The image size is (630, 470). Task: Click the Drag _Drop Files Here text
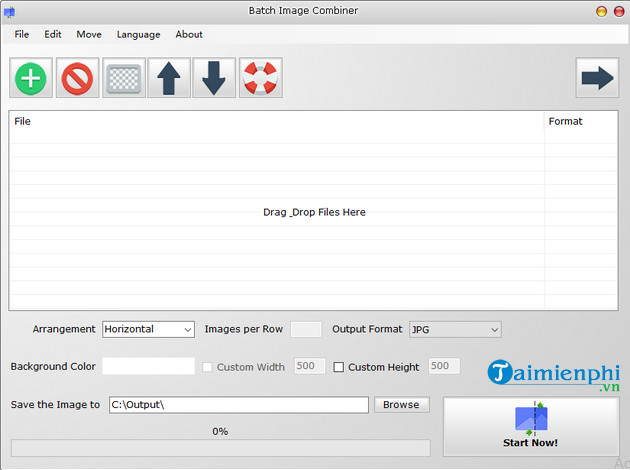[x=314, y=212]
